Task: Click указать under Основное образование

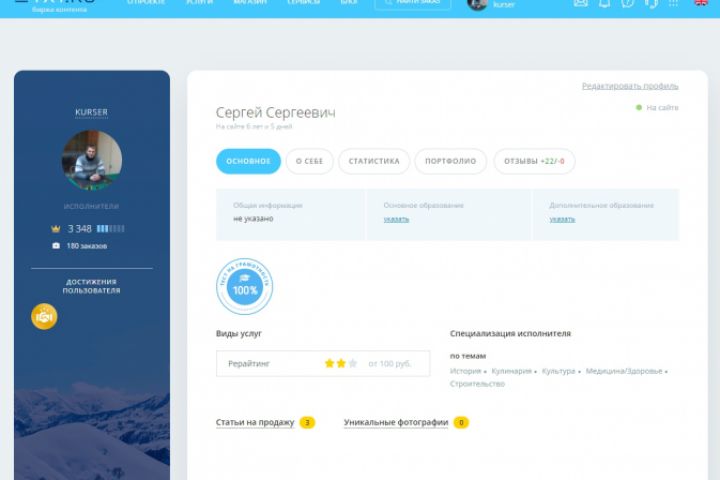Action: tap(396, 219)
